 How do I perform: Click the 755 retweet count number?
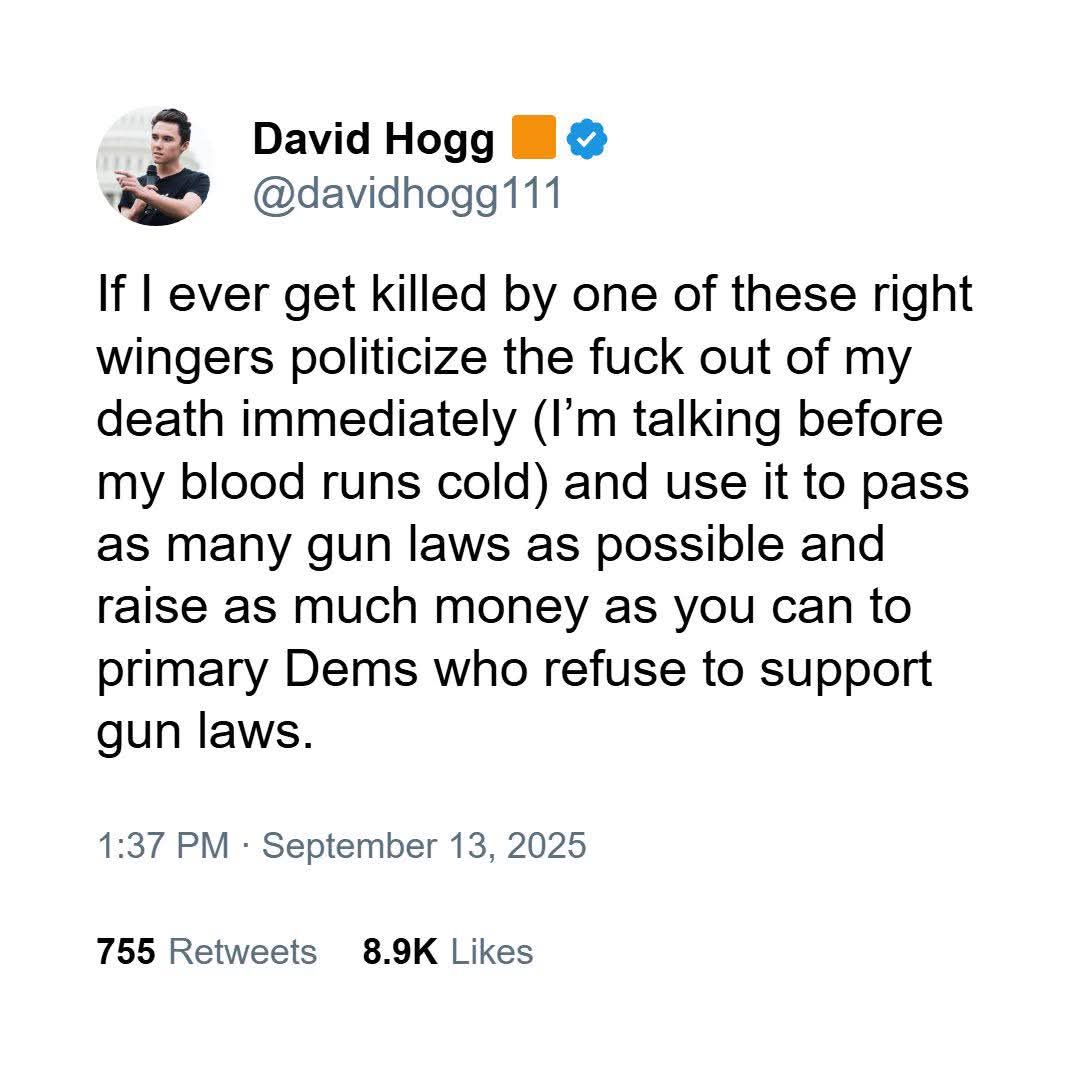click(x=126, y=952)
